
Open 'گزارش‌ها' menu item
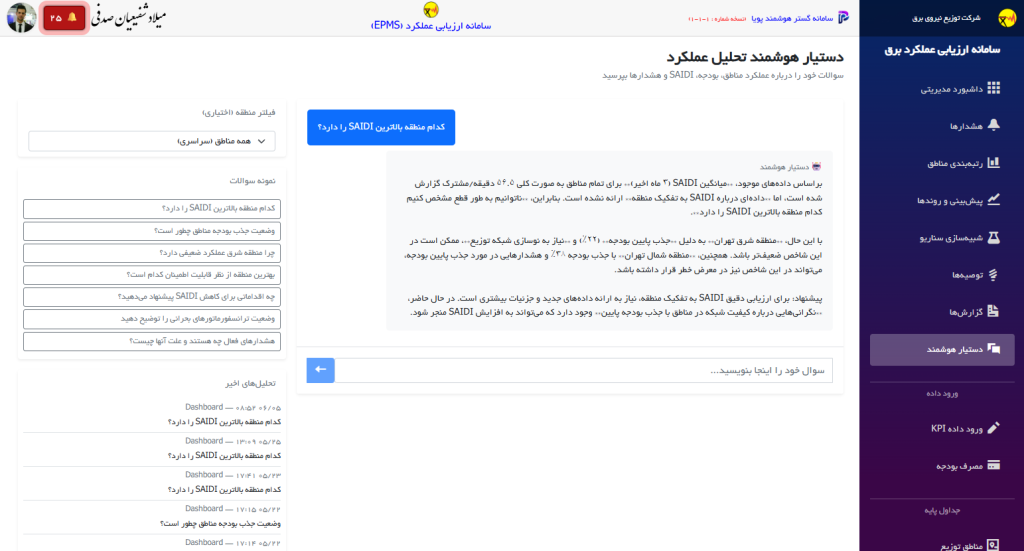[x=942, y=311]
